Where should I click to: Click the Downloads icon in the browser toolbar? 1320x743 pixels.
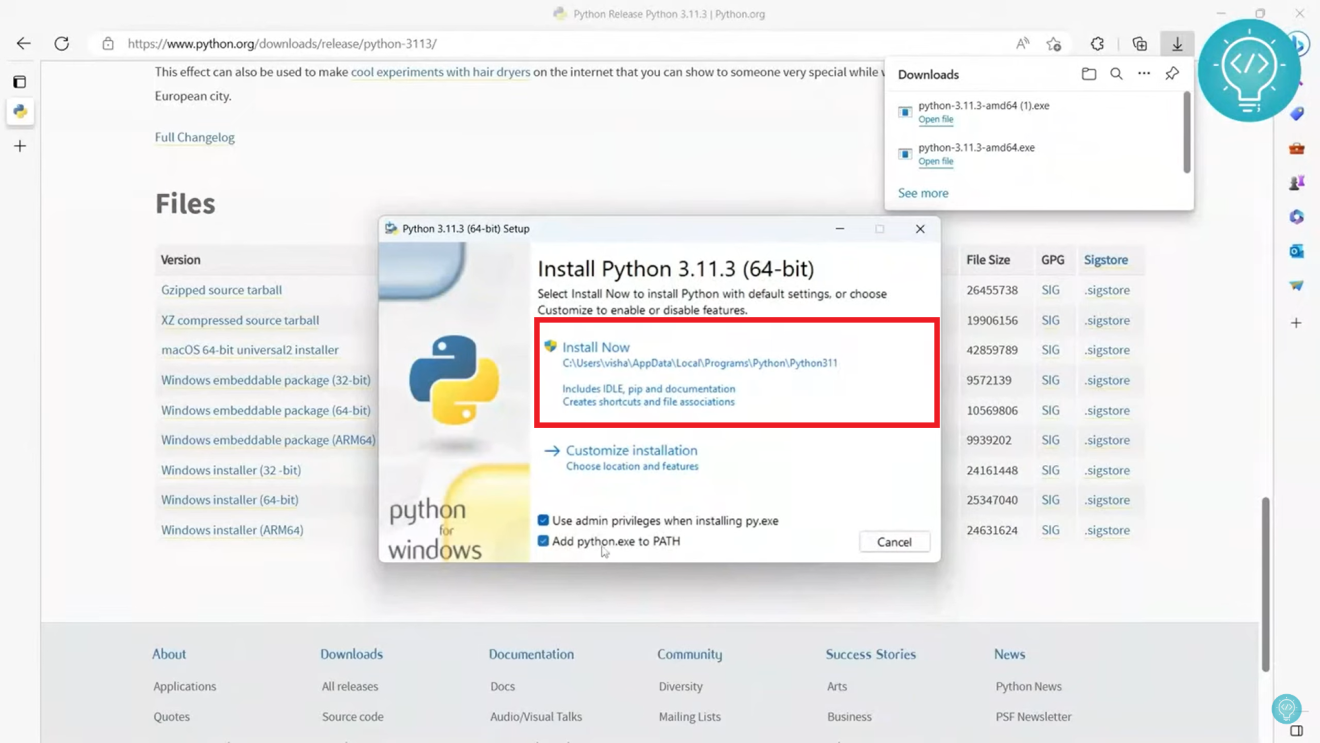(x=1177, y=44)
